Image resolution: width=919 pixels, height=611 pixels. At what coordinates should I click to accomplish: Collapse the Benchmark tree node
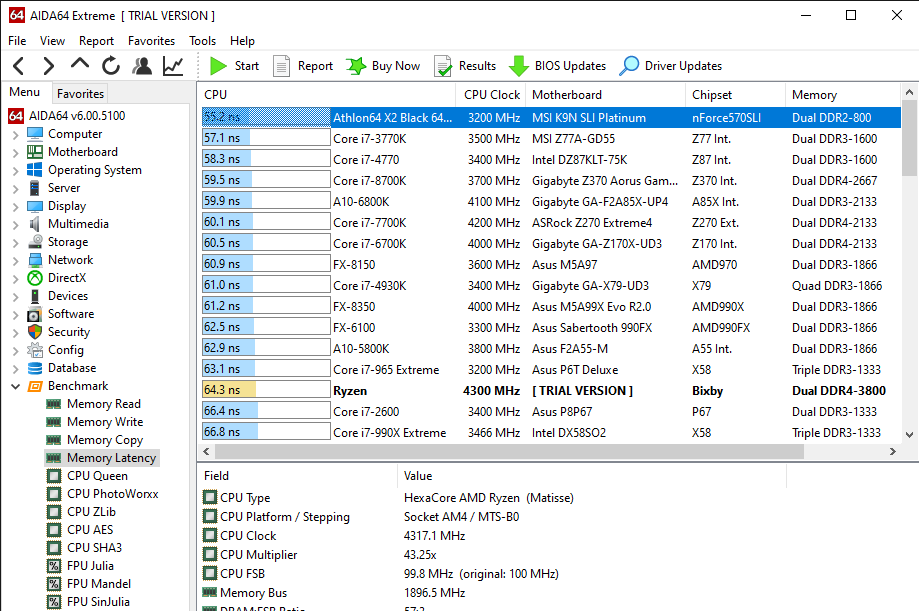tap(16, 386)
